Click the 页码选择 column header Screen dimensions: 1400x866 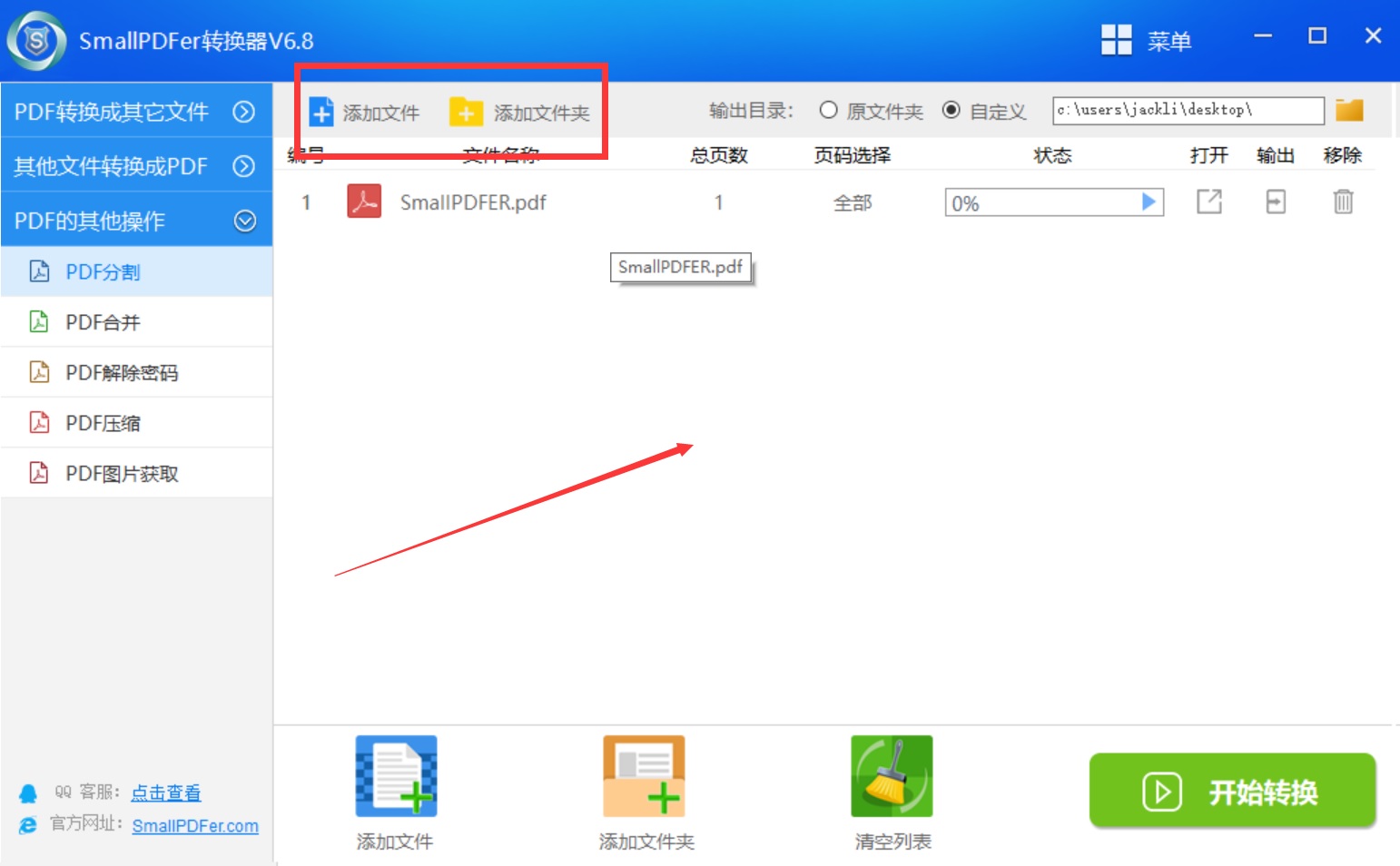pyautogui.click(x=853, y=155)
